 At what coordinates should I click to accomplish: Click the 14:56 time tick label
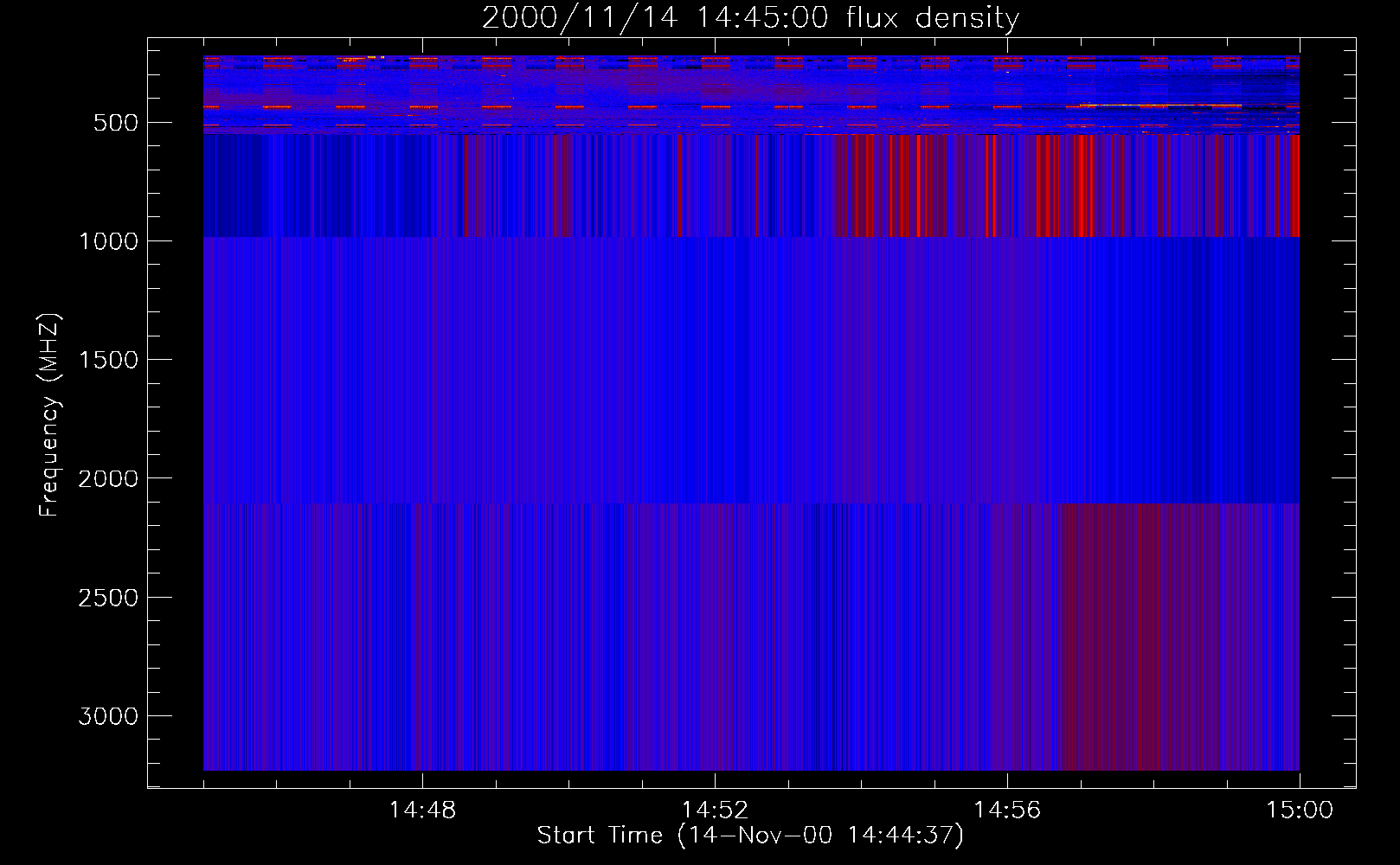coord(1007,811)
